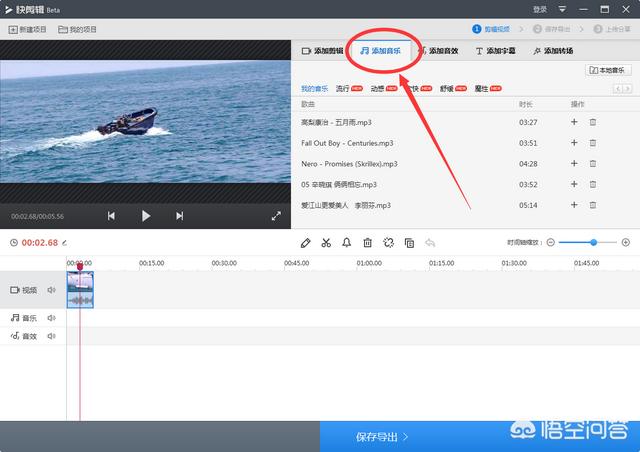Image resolution: width=640 pixels, height=452 pixels.
Task: Click the red playhead marker
Action: pyautogui.click(x=80, y=267)
